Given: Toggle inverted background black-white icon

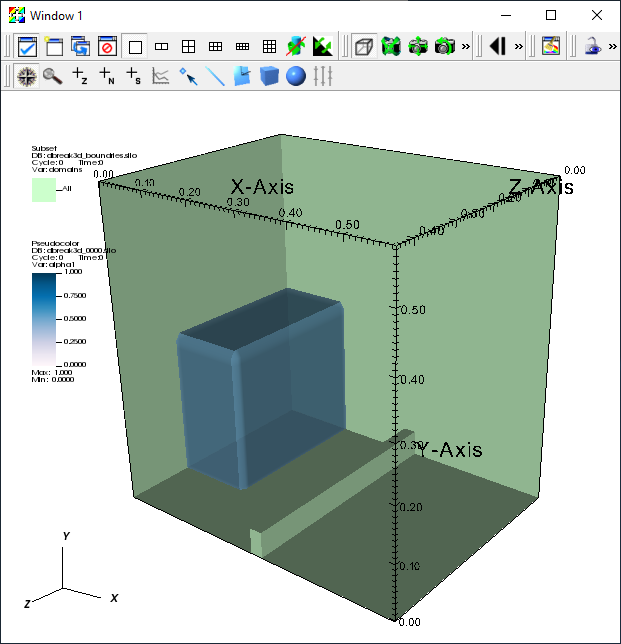Looking at the screenshot, I should [323, 46].
